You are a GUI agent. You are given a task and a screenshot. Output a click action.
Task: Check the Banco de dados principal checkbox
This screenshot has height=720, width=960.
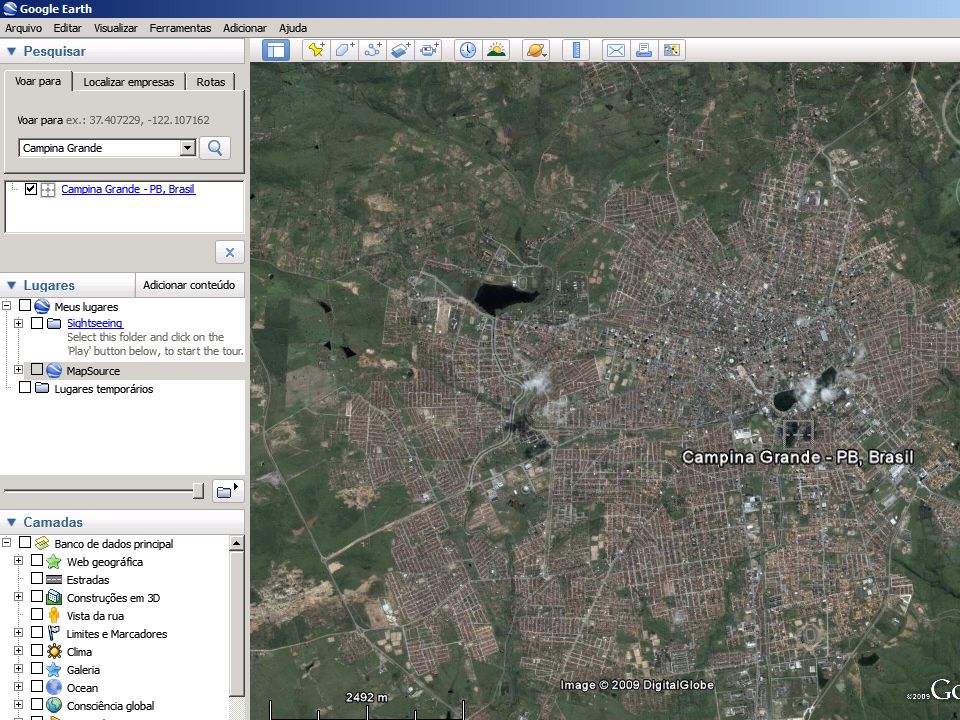point(24,542)
